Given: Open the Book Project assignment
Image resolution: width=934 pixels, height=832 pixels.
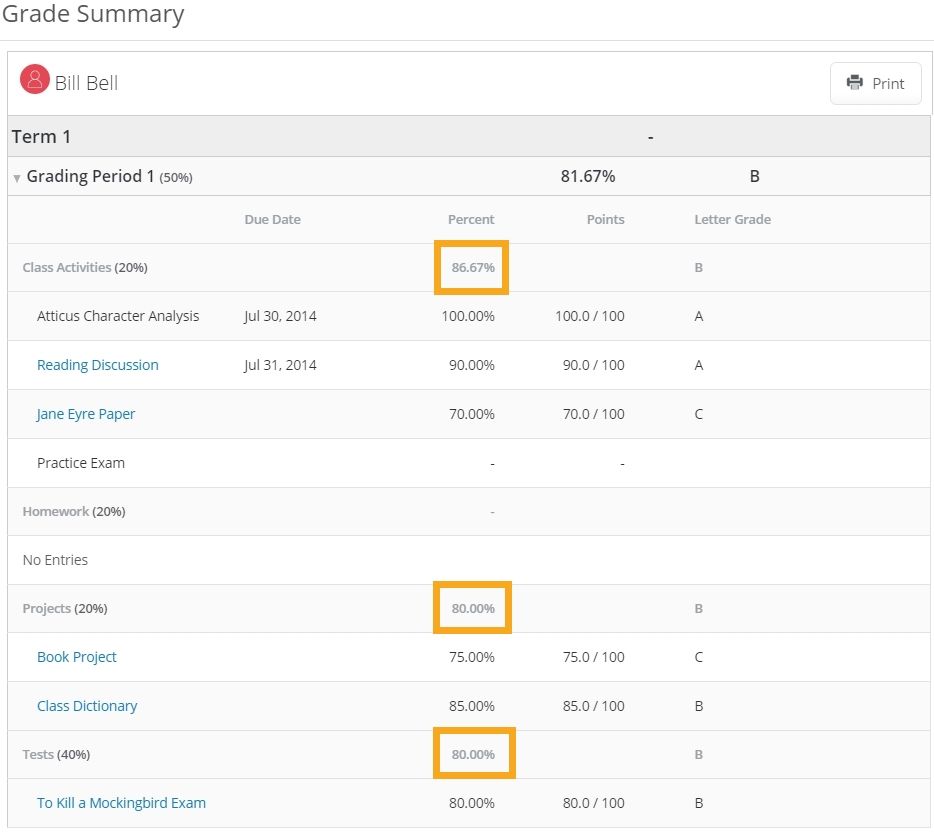Looking at the screenshot, I should click(x=77, y=657).
